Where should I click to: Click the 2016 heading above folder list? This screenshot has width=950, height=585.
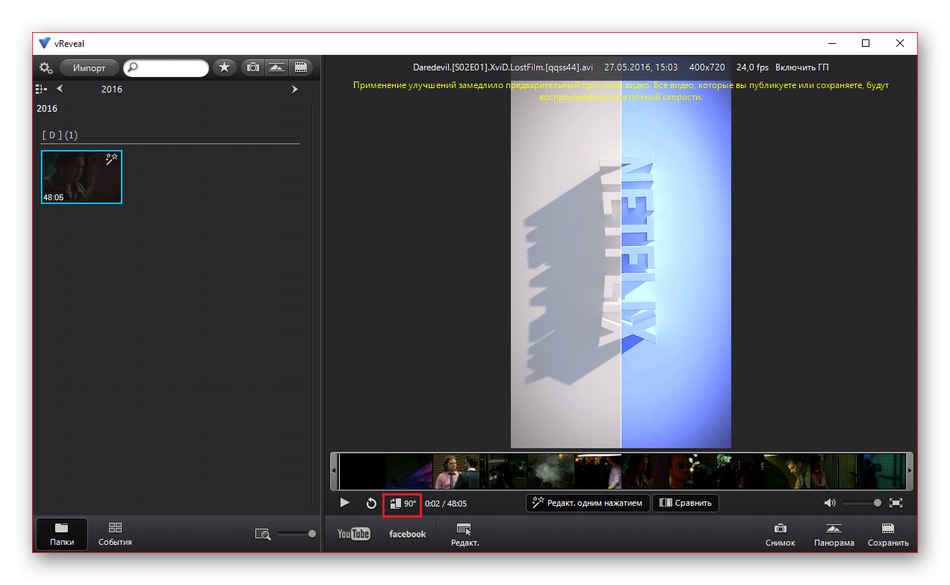(47, 108)
